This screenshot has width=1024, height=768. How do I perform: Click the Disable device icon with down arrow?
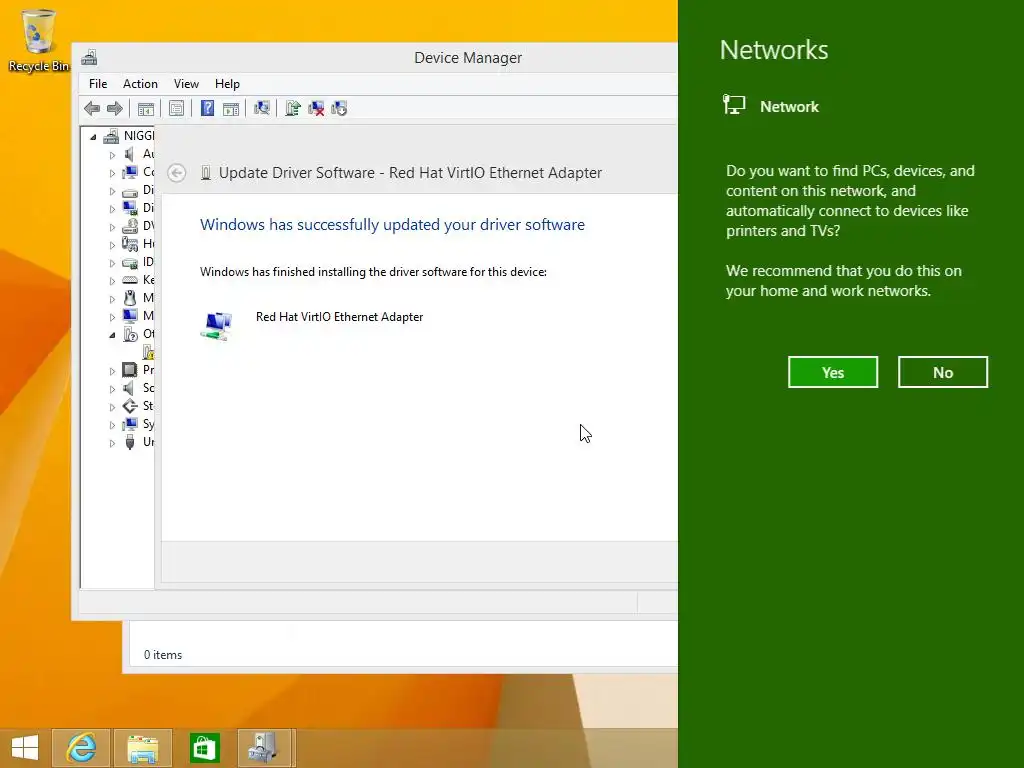point(339,108)
